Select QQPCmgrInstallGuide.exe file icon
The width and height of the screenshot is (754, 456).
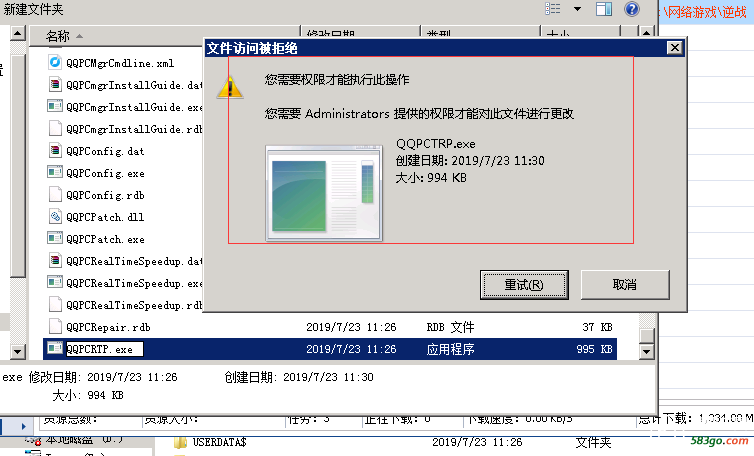tap(55, 106)
